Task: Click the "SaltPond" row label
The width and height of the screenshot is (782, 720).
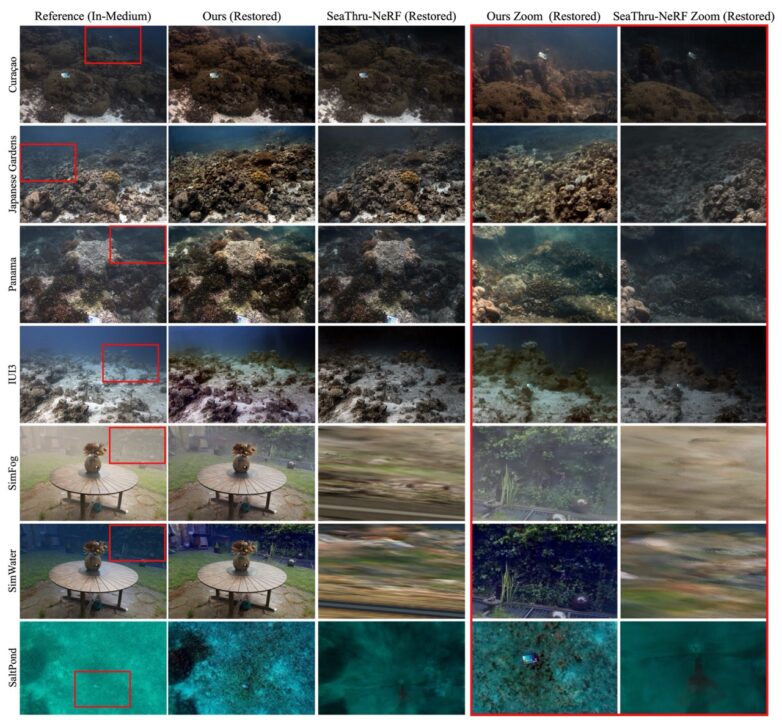Action: click(12, 667)
